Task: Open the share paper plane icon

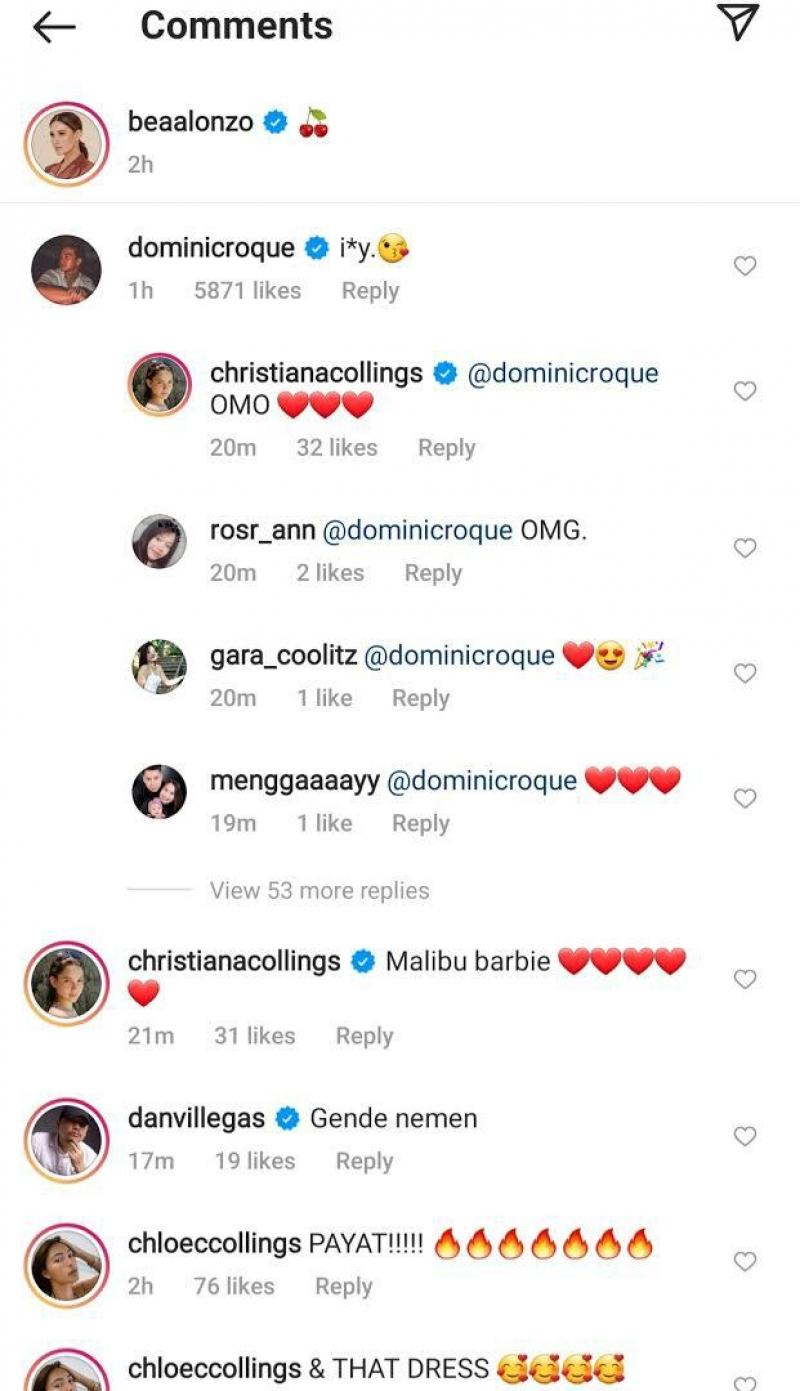Action: [738, 24]
